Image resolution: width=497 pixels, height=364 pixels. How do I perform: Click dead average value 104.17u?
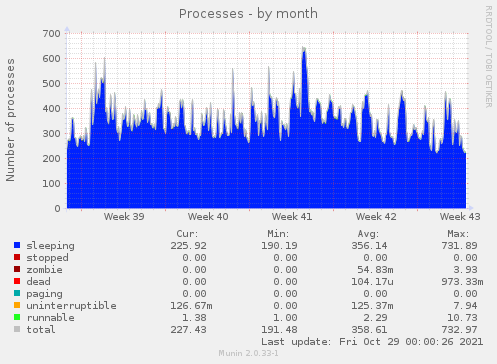tap(372, 282)
